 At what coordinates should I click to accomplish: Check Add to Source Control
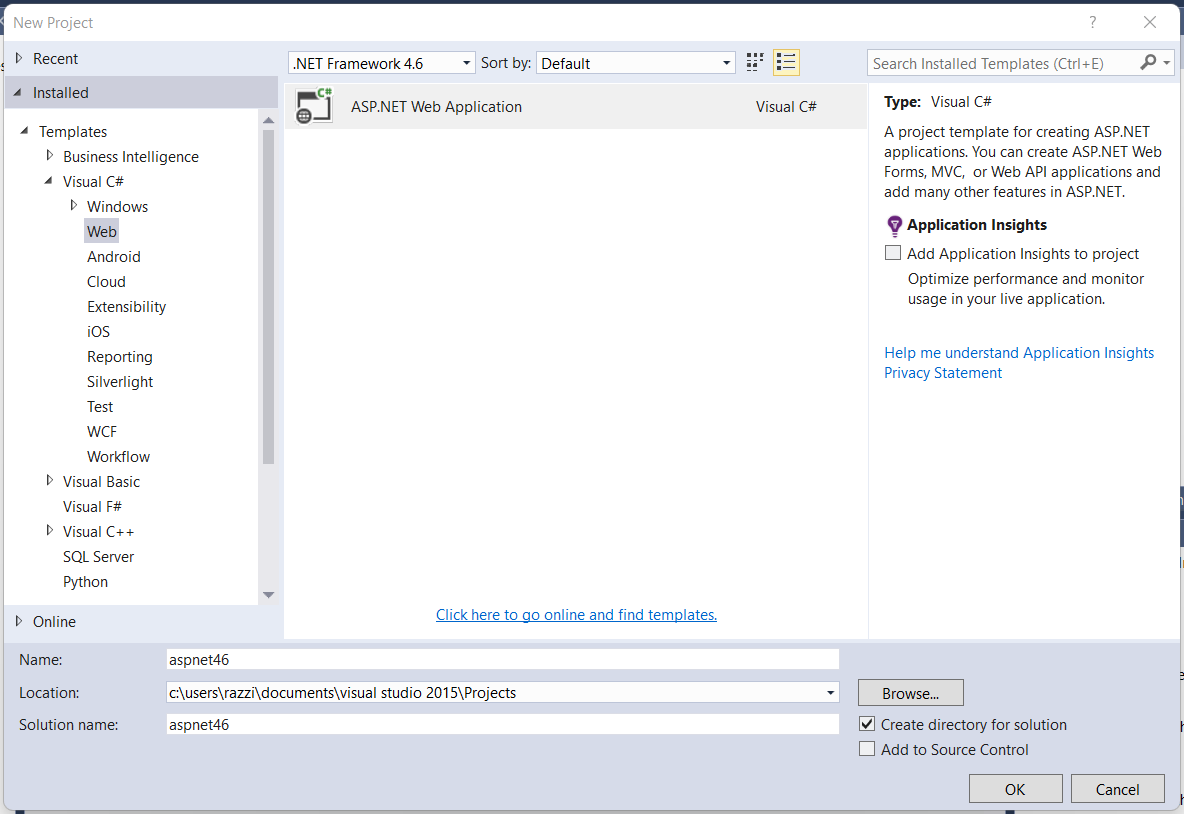point(867,749)
